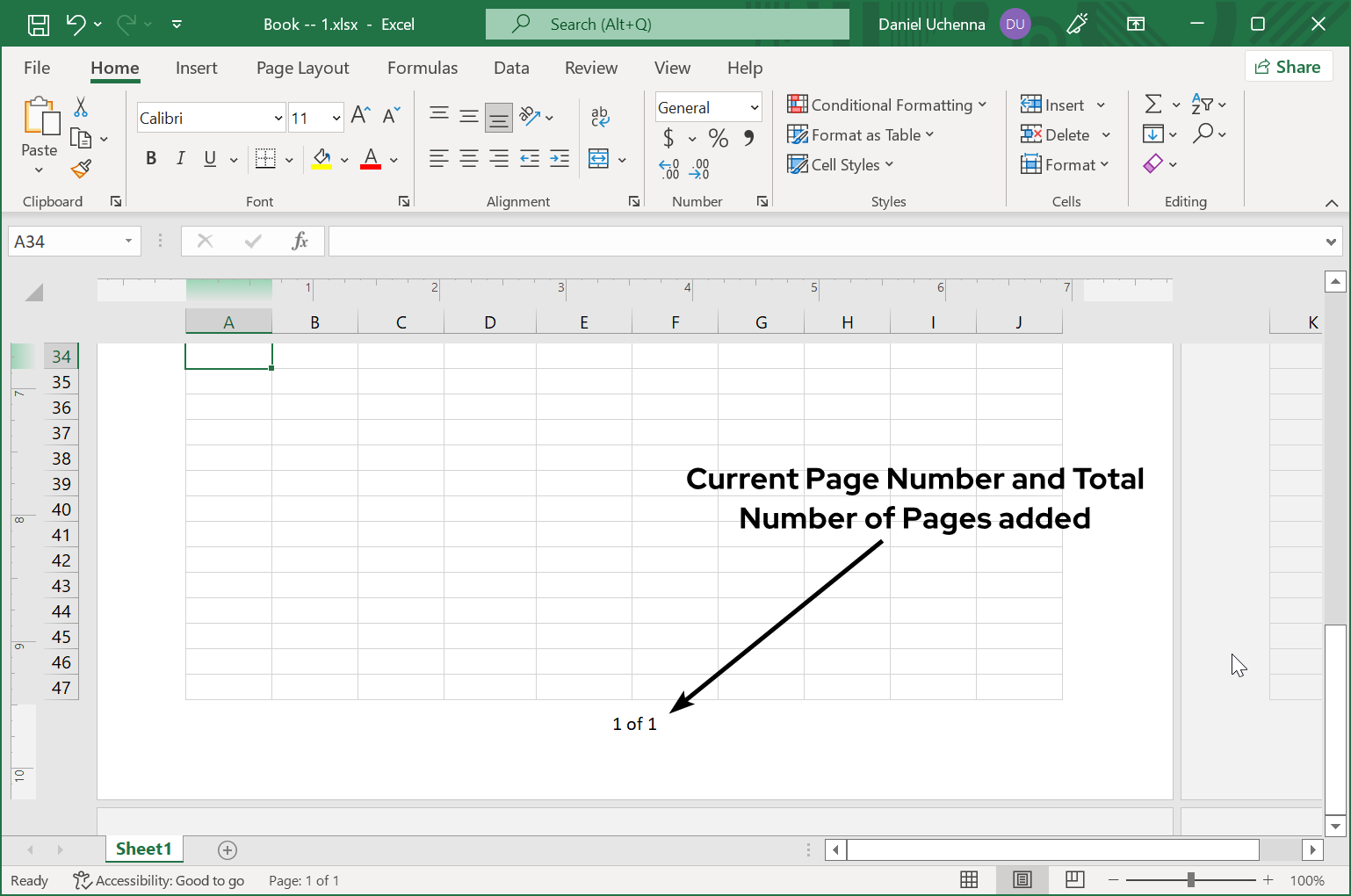Add a new sheet with the plus button
Viewport: 1351px width, 896px height.
[227, 849]
